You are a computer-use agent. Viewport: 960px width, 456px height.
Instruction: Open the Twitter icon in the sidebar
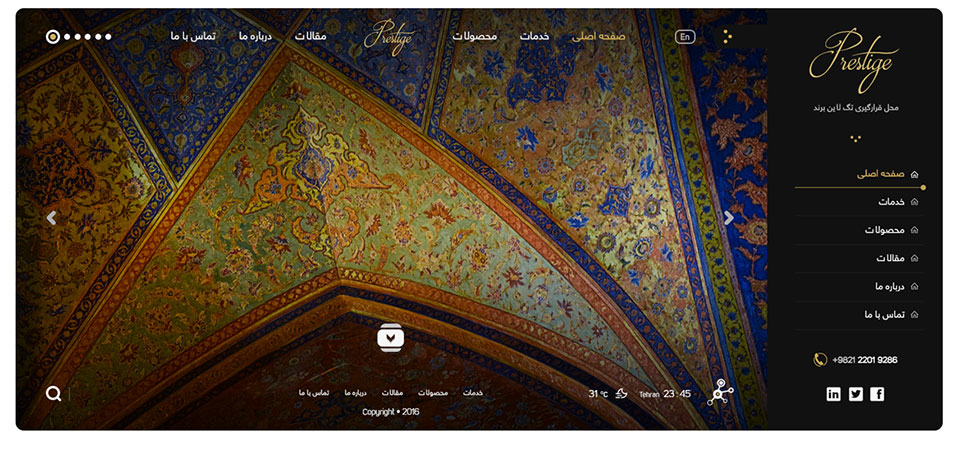[855, 394]
